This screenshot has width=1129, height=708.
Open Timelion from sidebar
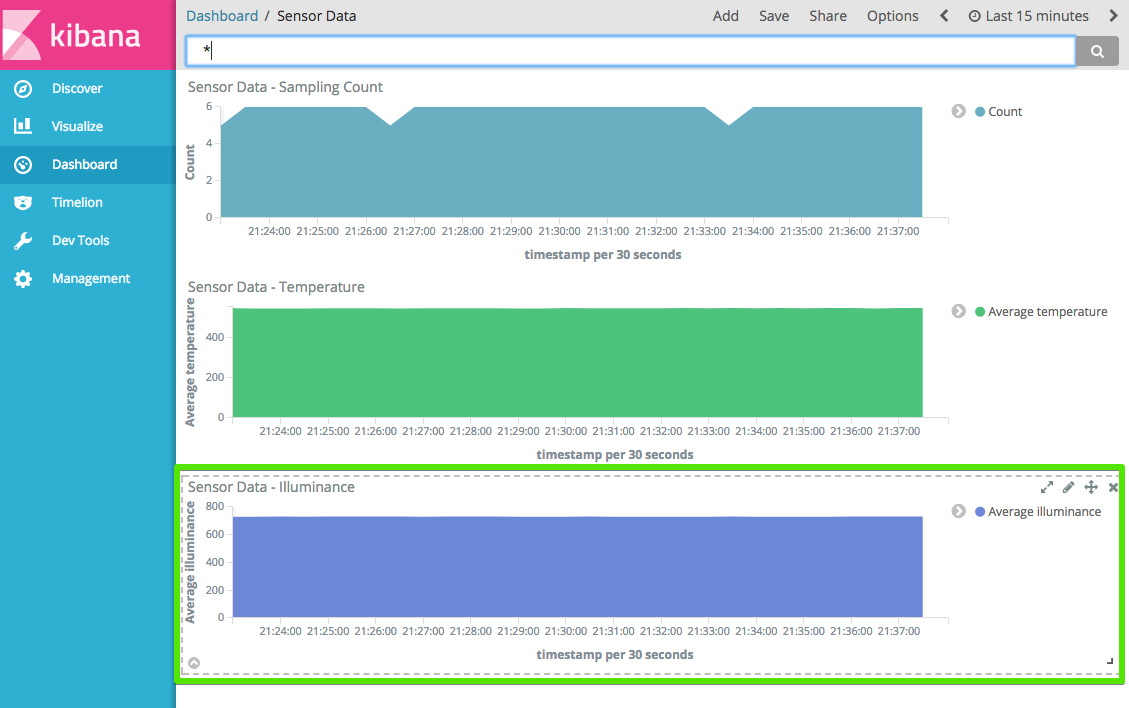click(x=88, y=202)
